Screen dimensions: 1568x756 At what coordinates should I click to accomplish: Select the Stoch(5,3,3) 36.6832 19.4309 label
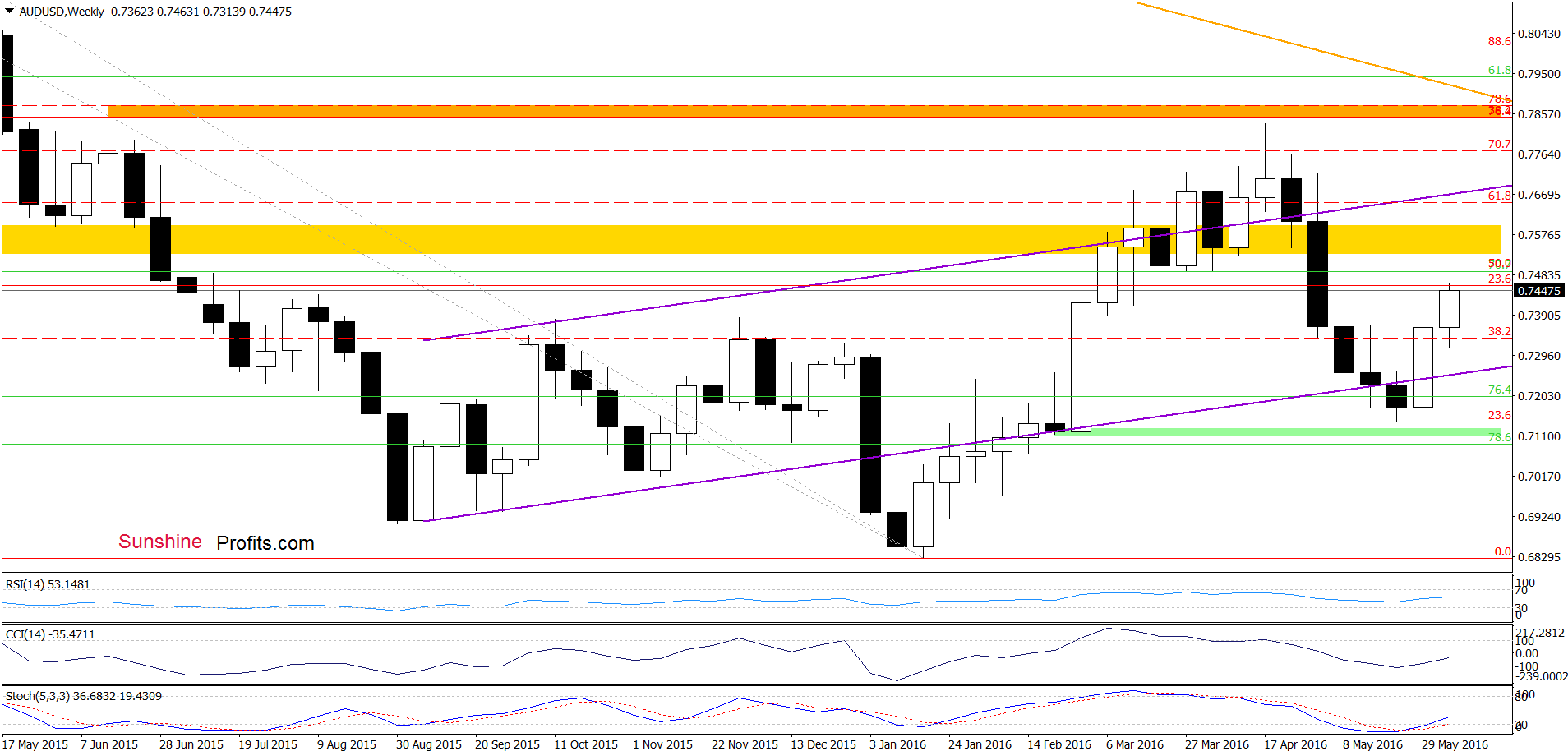84,696
